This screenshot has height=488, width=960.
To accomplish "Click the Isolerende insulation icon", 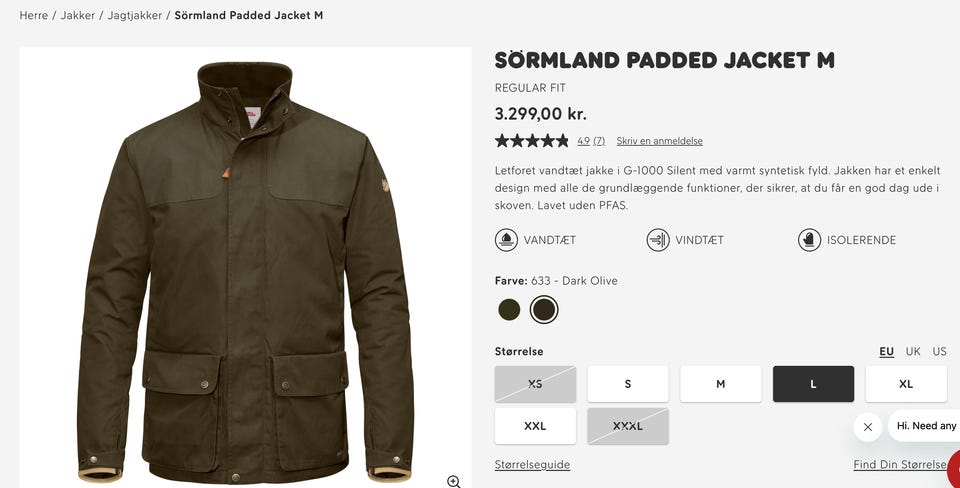I will tap(809, 240).
